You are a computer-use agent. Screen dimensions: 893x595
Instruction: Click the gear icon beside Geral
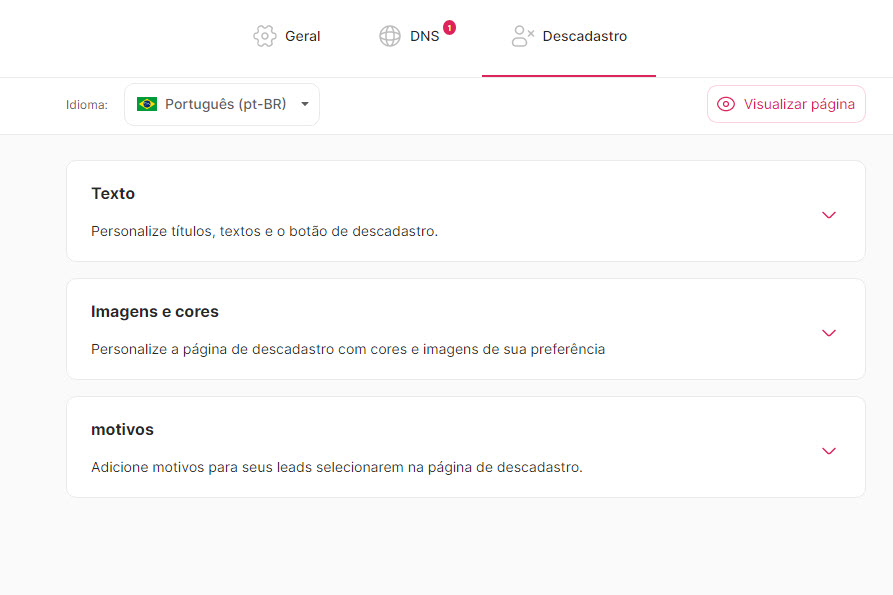(x=265, y=36)
